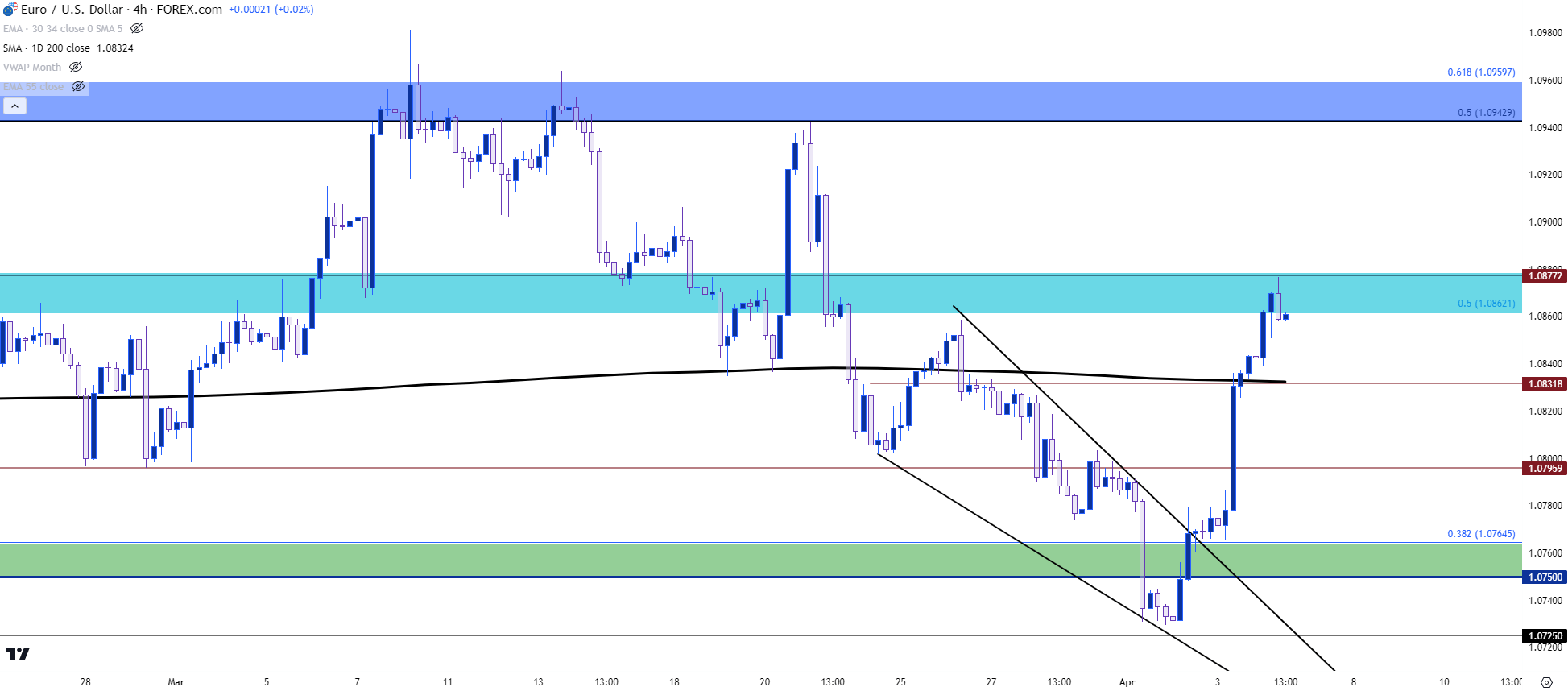Click the TradingView logo
The height and width of the screenshot is (691, 1568).
[17, 653]
